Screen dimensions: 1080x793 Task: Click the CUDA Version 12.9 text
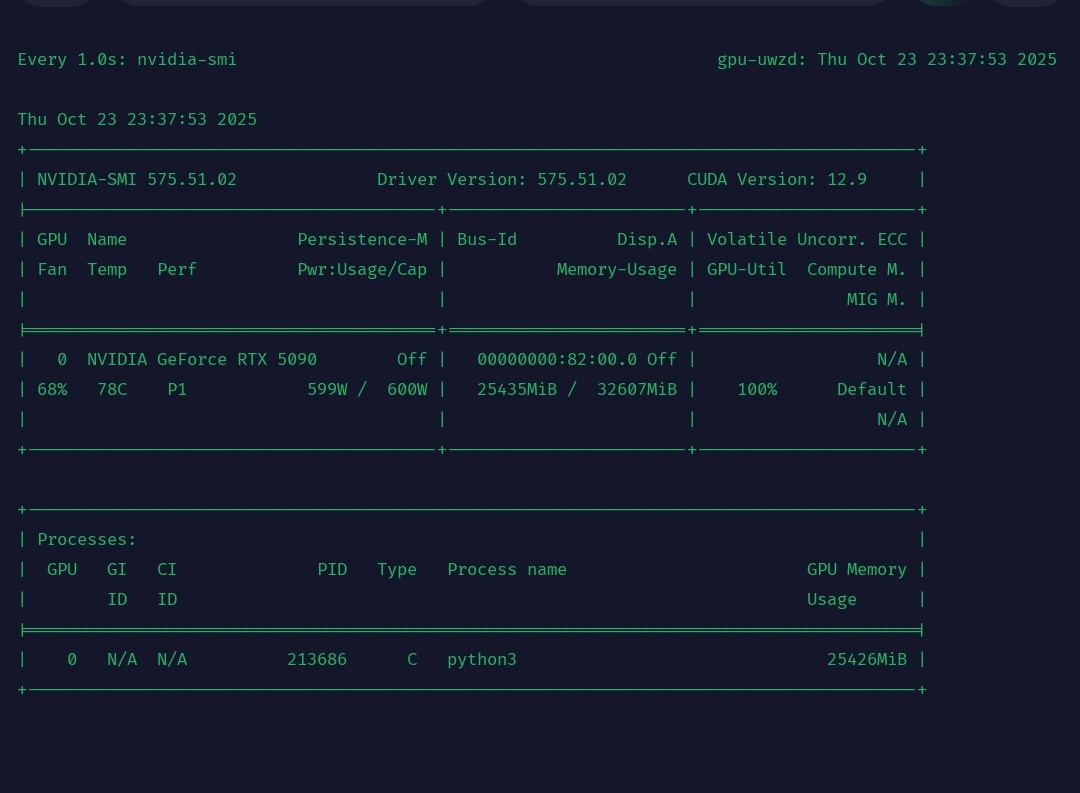[x=776, y=180]
